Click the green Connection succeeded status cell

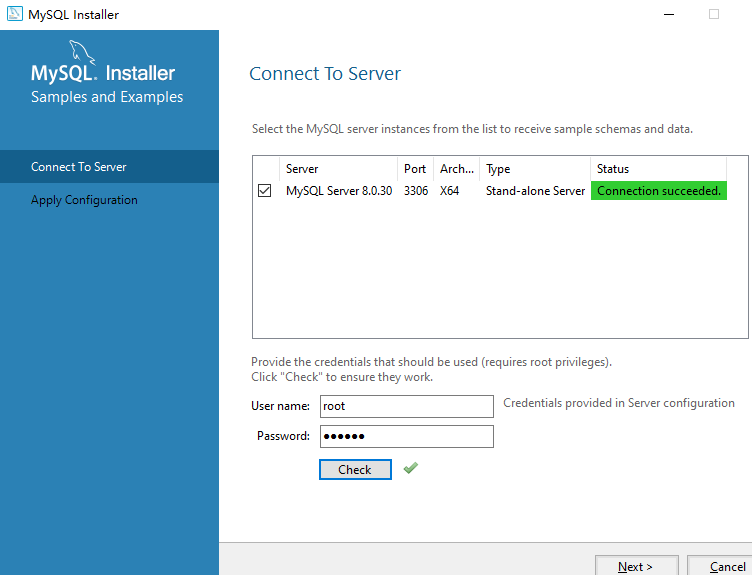pyautogui.click(x=658, y=191)
